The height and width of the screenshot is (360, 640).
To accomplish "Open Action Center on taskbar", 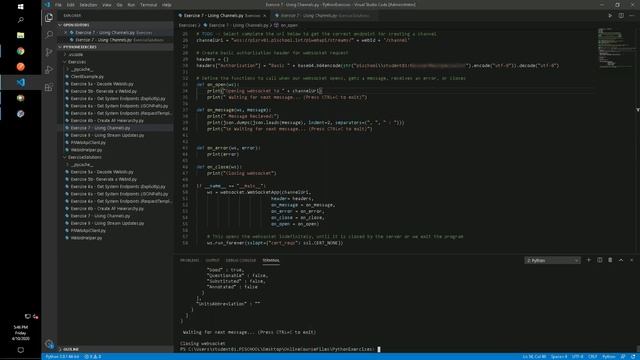I will (20, 350).
